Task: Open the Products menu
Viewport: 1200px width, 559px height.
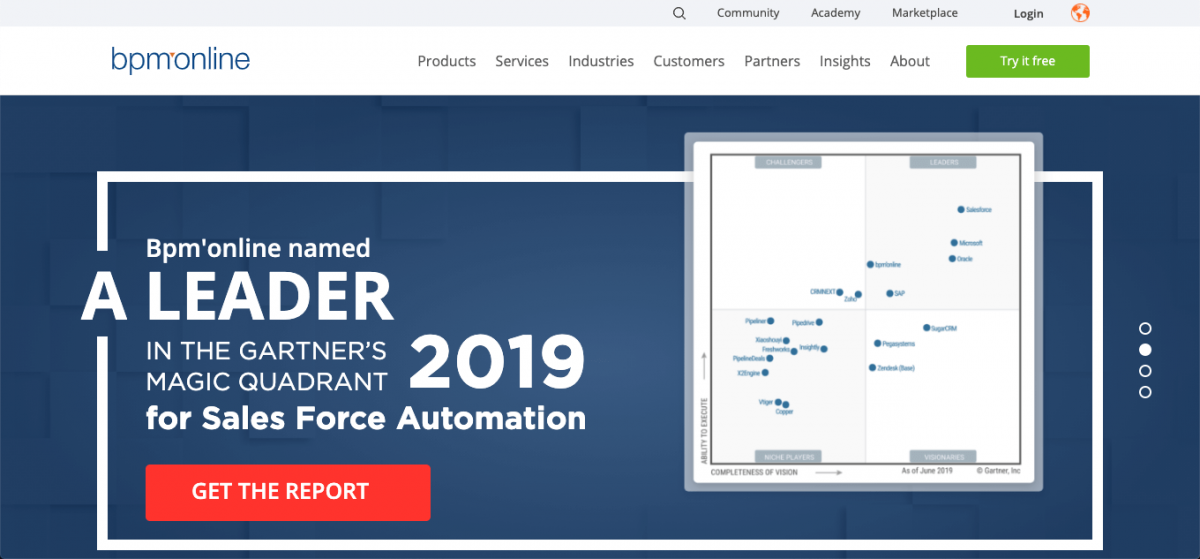Action: point(447,61)
